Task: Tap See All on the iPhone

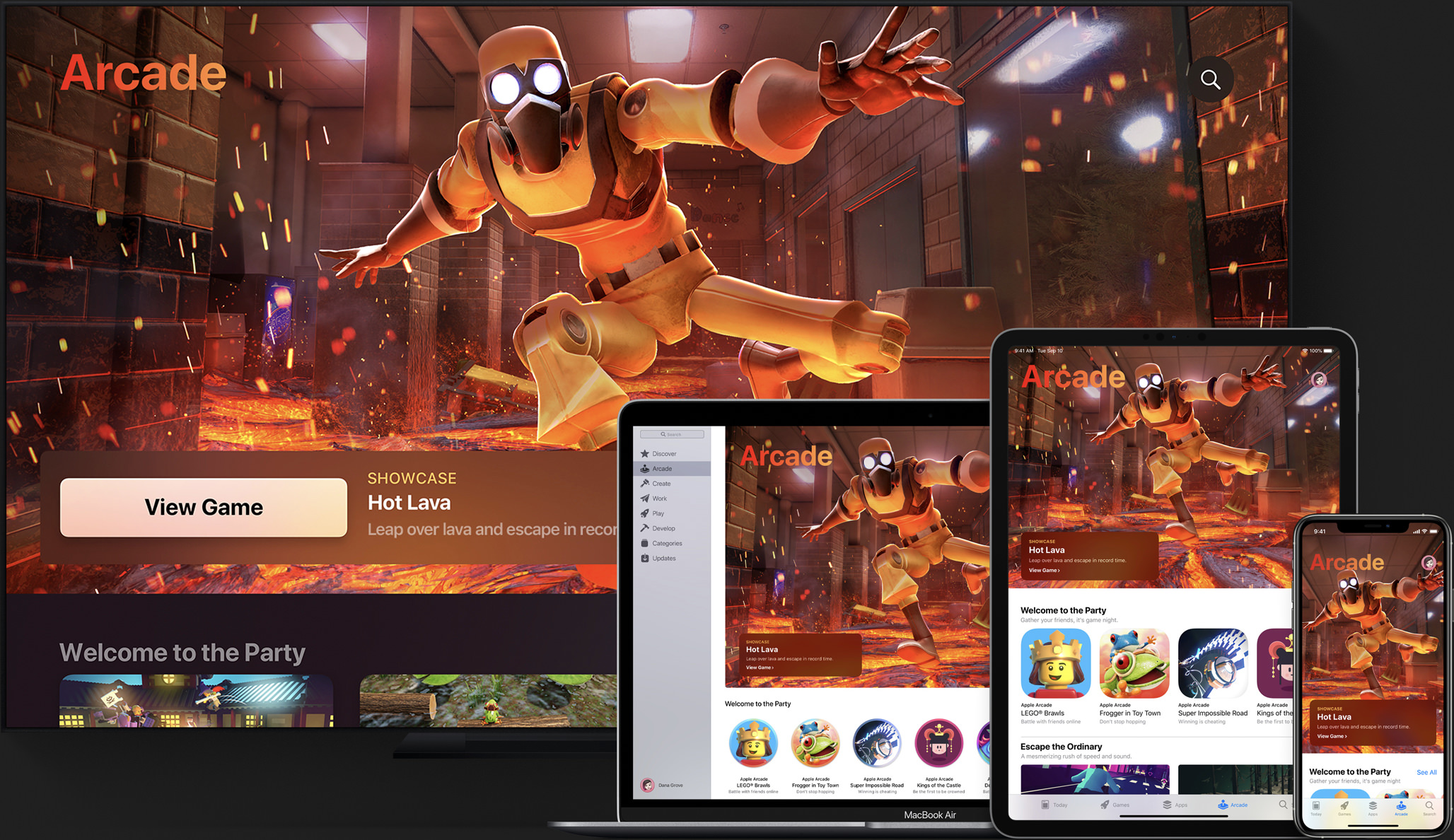Action: click(x=1426, y=772)
